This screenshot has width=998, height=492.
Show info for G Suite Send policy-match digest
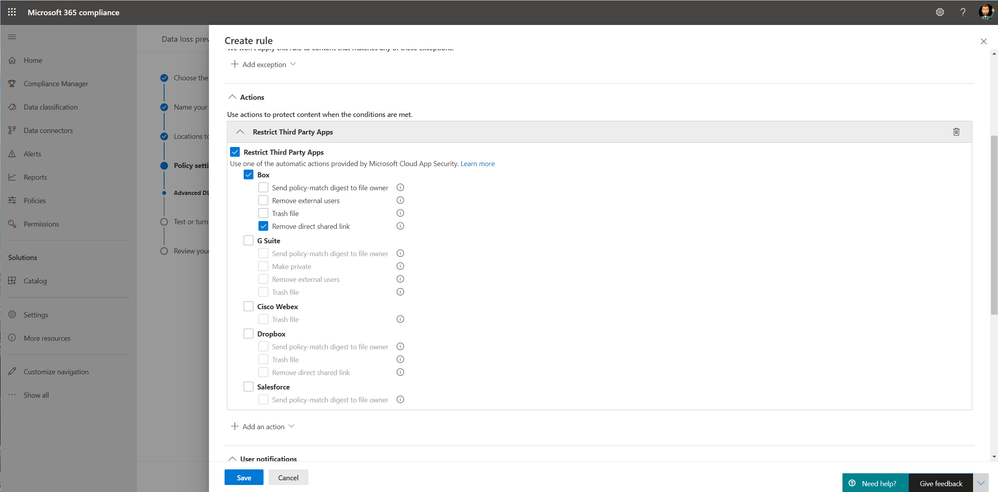[400, 253]
